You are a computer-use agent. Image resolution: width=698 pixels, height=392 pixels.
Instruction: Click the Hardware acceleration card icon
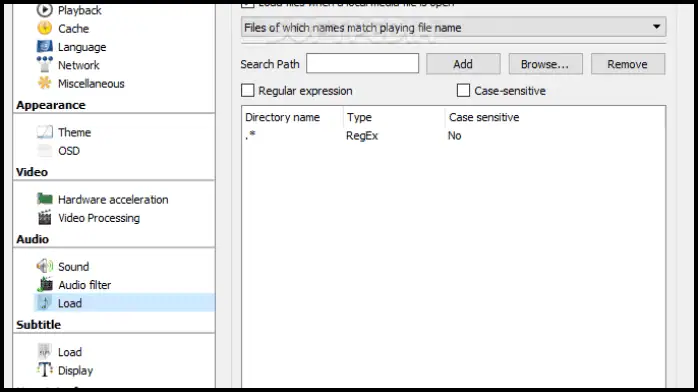(x=45, y=199)
